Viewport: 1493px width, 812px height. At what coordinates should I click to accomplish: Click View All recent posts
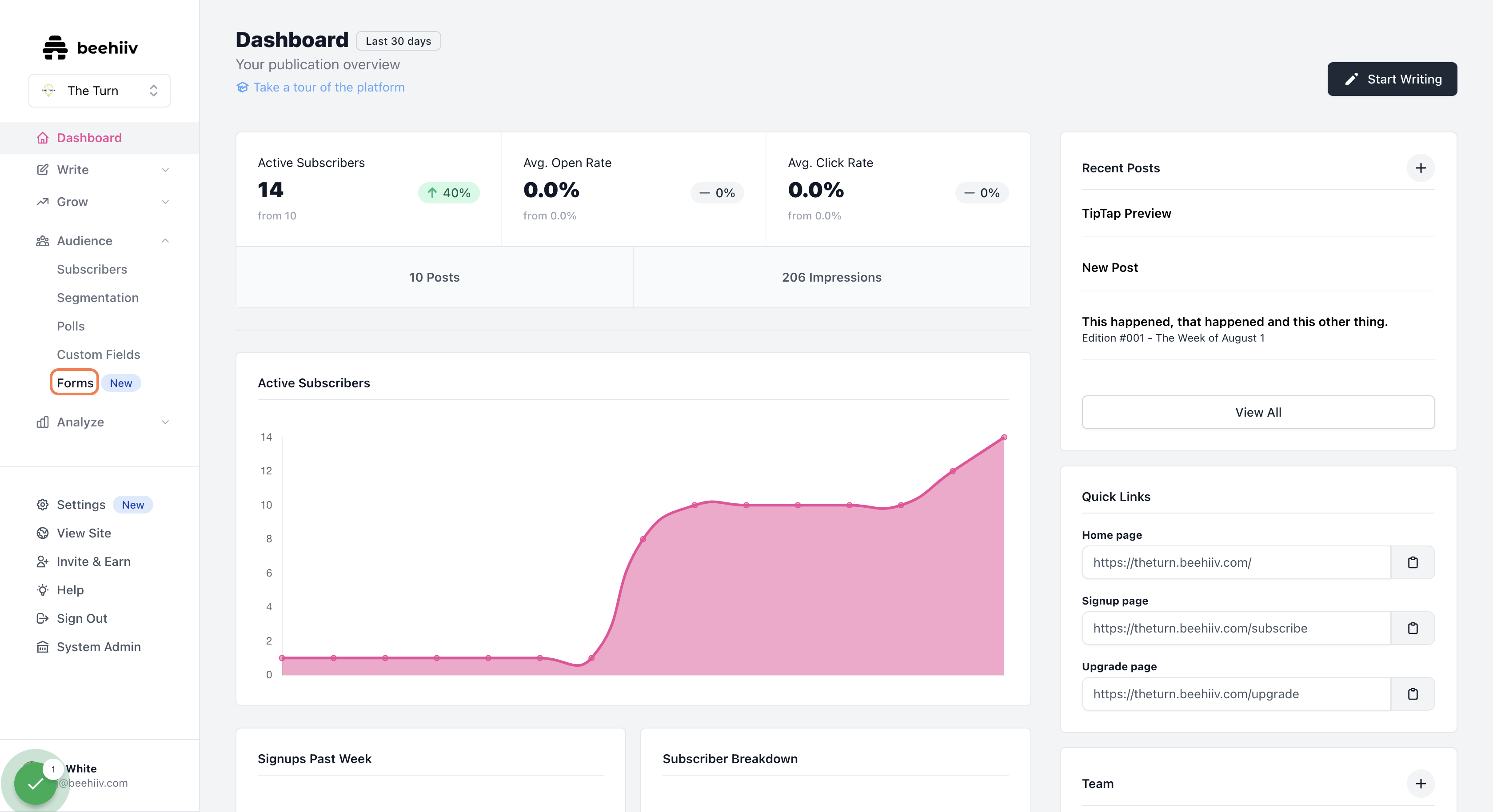pos(1258,413)
